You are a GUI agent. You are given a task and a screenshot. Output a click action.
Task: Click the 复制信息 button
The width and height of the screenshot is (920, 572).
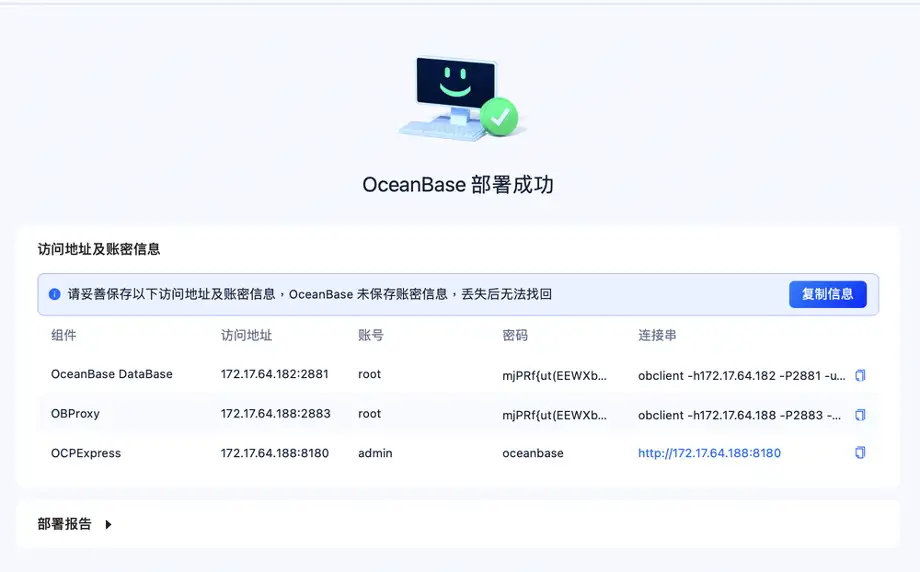pos(827,294)
